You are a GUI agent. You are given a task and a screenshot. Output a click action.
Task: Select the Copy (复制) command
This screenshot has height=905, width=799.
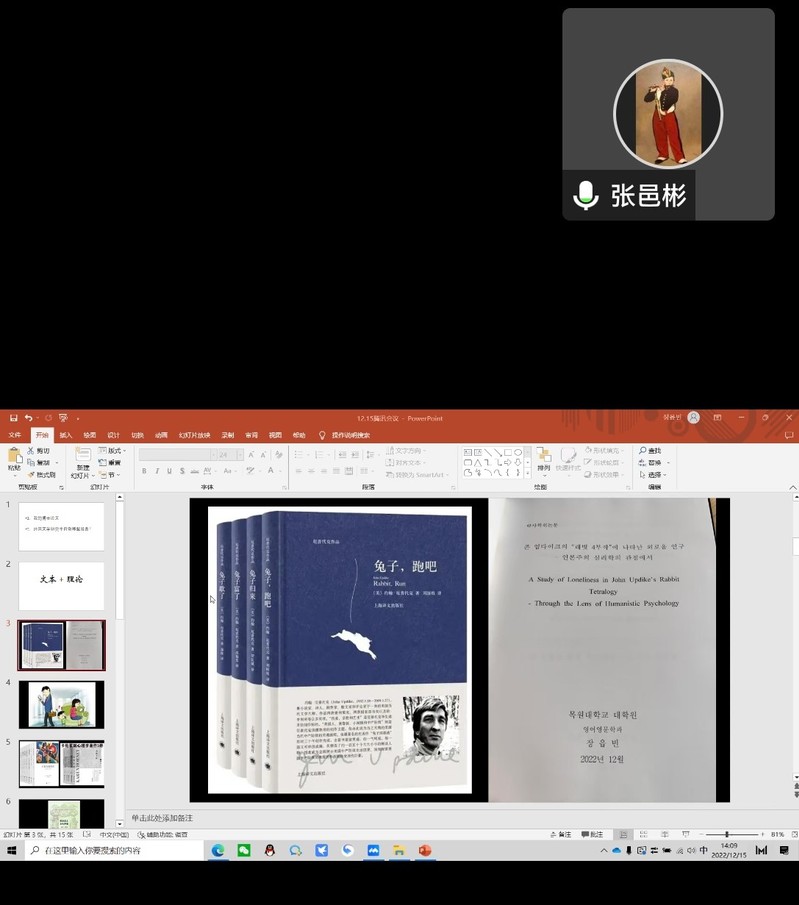pyautogui.click(x=39, y=462)
